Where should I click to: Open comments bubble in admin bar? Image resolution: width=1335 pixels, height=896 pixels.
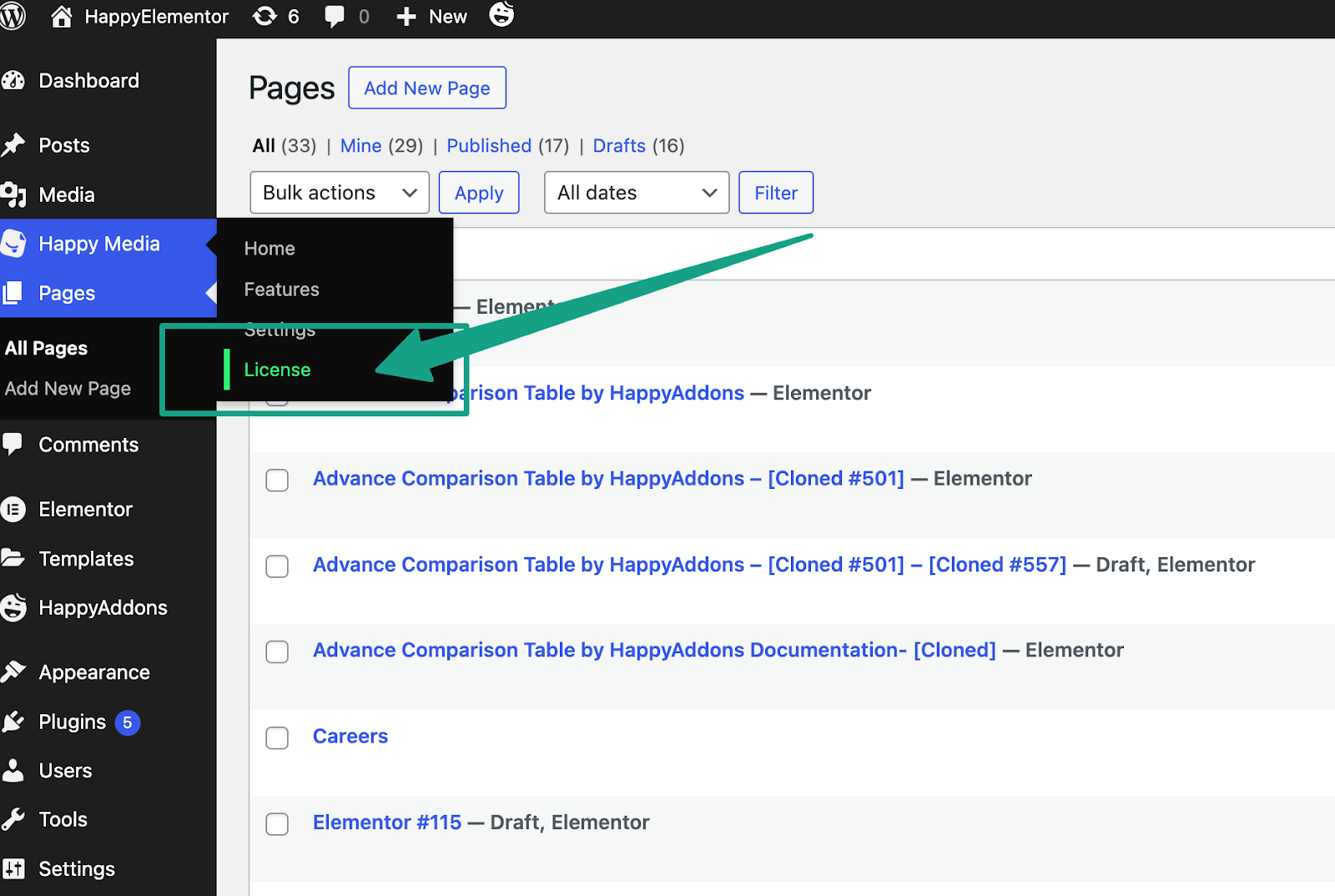(335, 17)
